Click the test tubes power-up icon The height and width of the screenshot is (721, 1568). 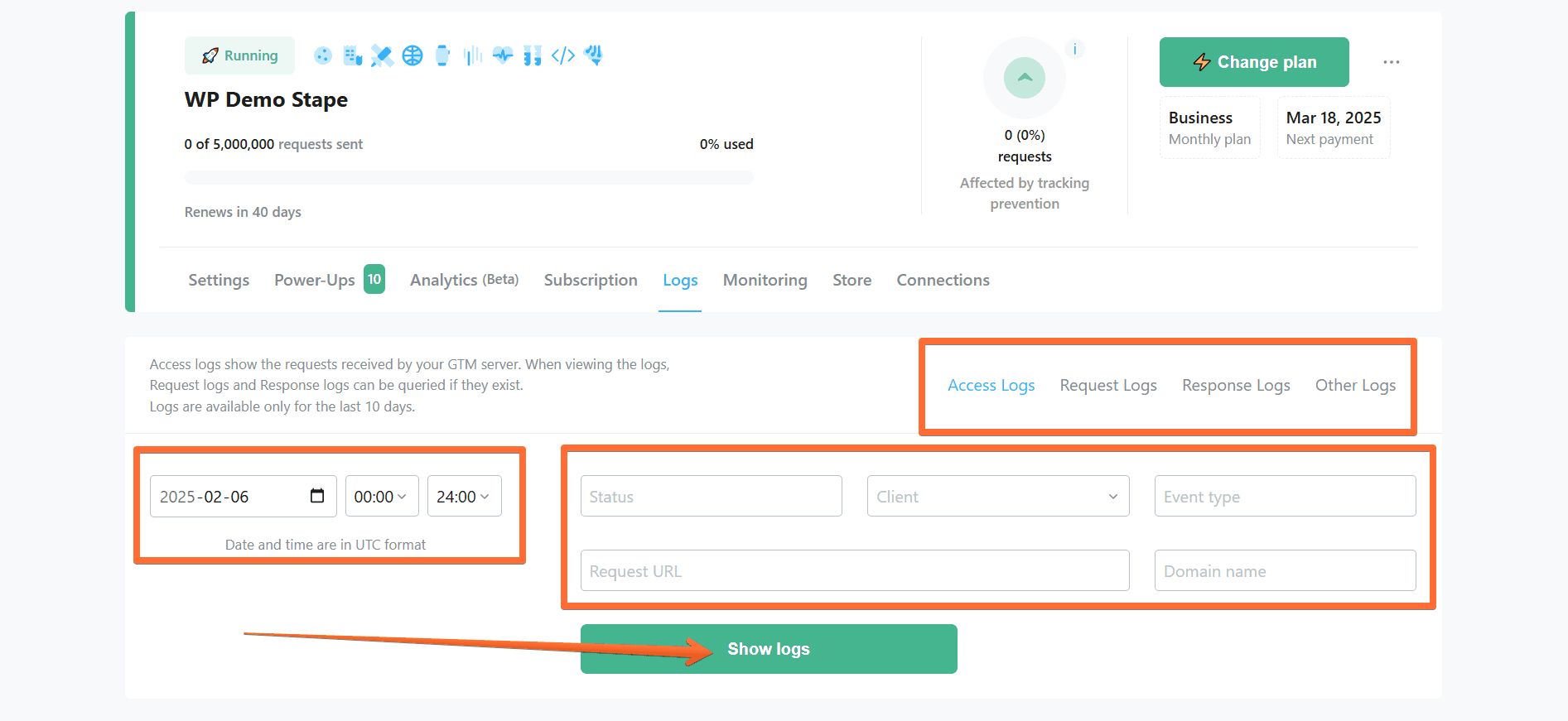pos(533,55)
